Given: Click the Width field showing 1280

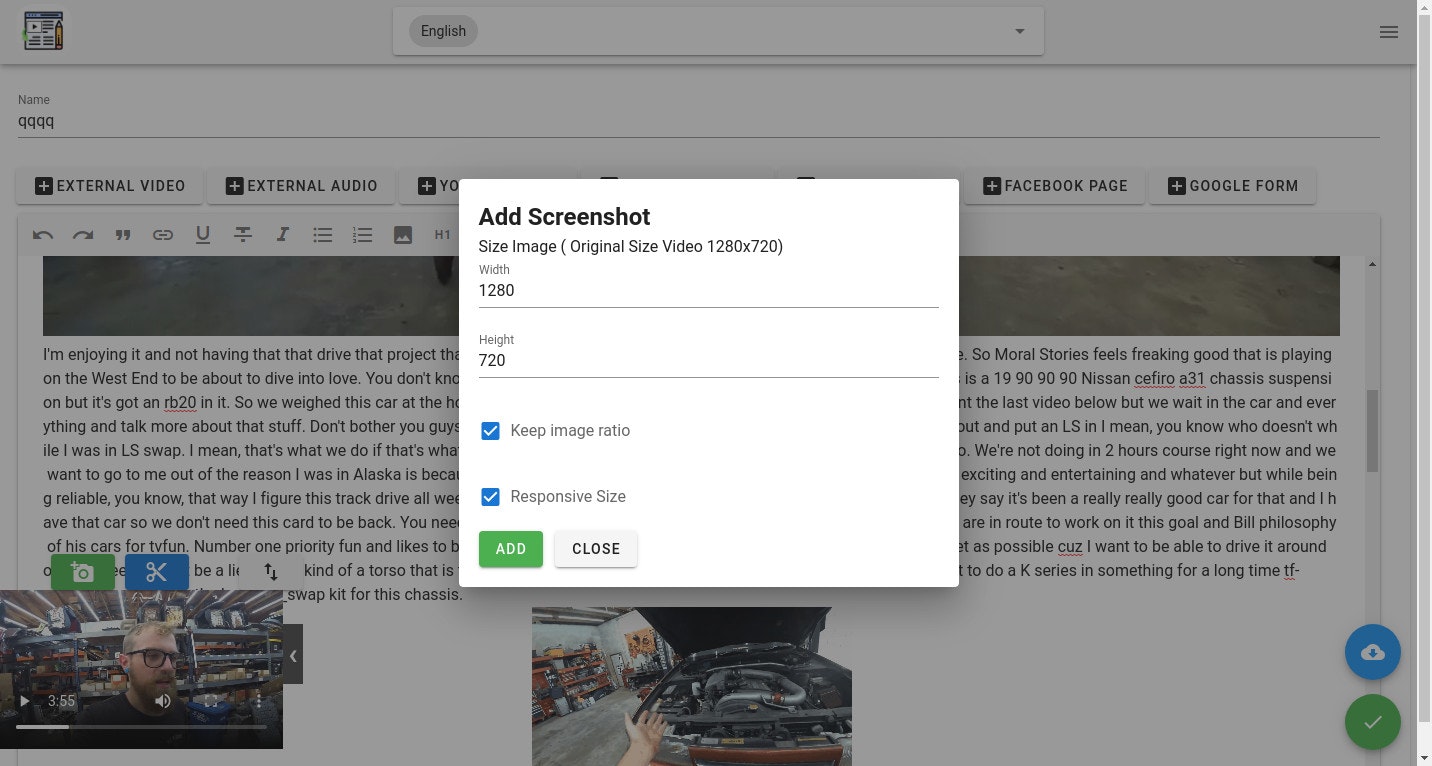Looking at the screenshot, I should [x=708, y=291].
